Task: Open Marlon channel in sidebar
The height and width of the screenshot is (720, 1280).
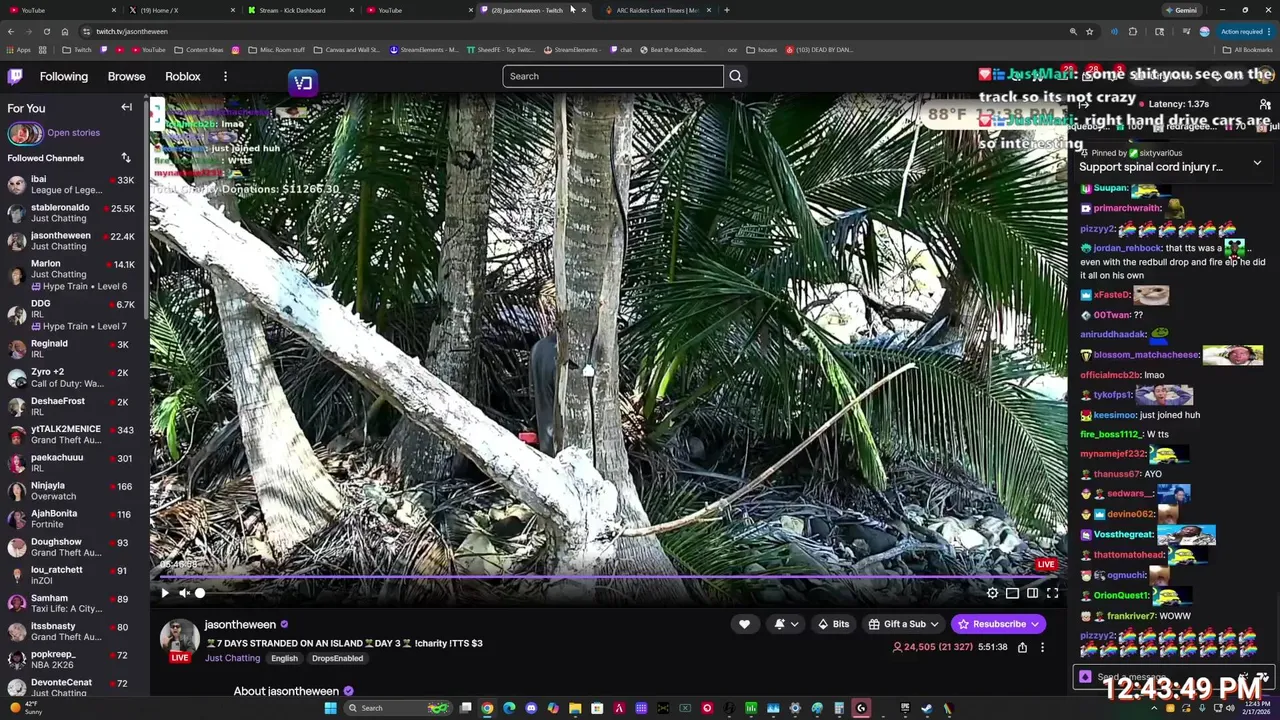Action: [70, 274]
